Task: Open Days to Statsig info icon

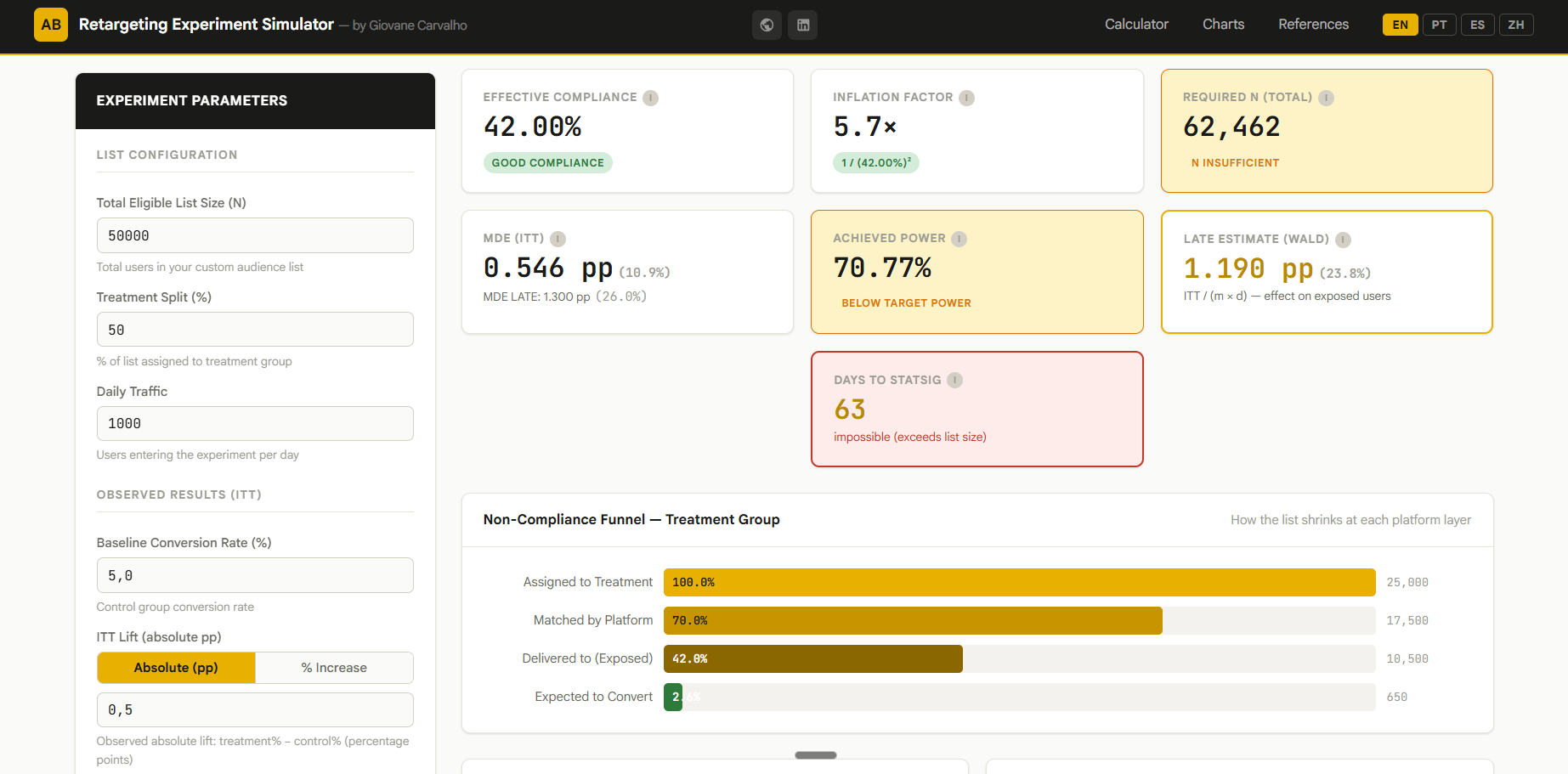Action: coord(955,380)
